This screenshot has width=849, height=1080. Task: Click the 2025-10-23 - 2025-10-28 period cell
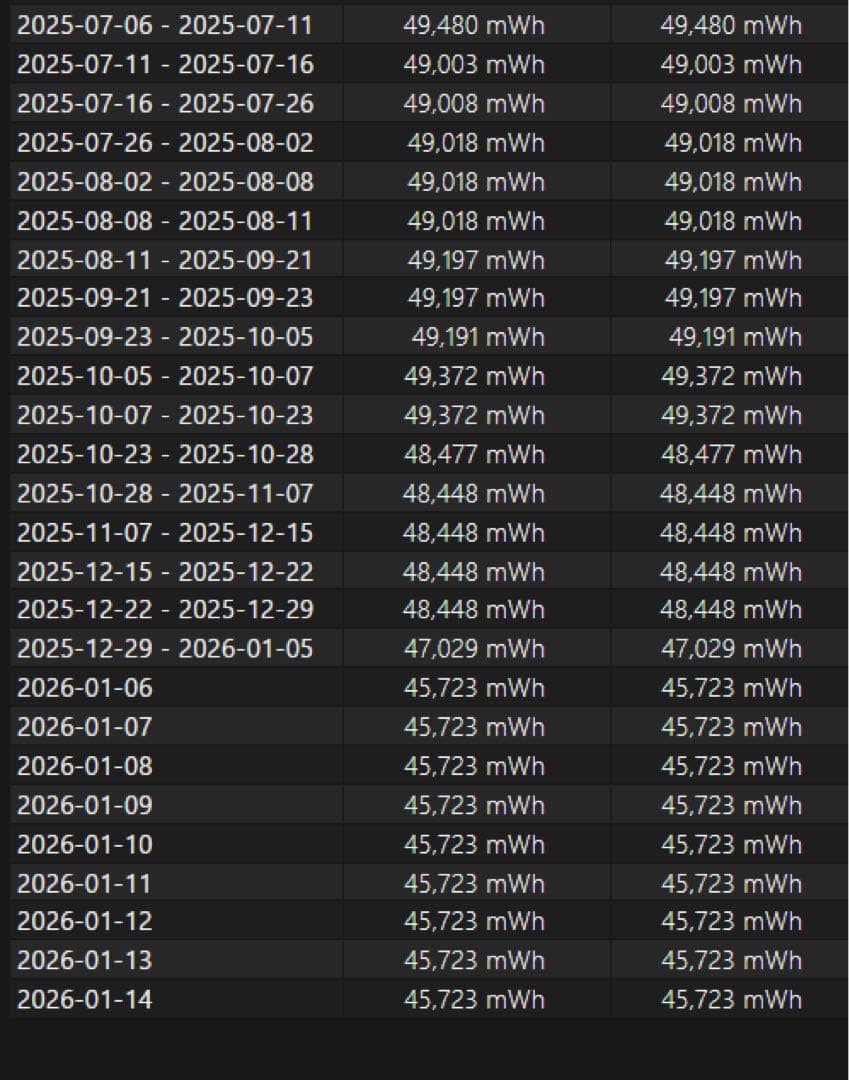pyautogui.click(x=165, y=455)
